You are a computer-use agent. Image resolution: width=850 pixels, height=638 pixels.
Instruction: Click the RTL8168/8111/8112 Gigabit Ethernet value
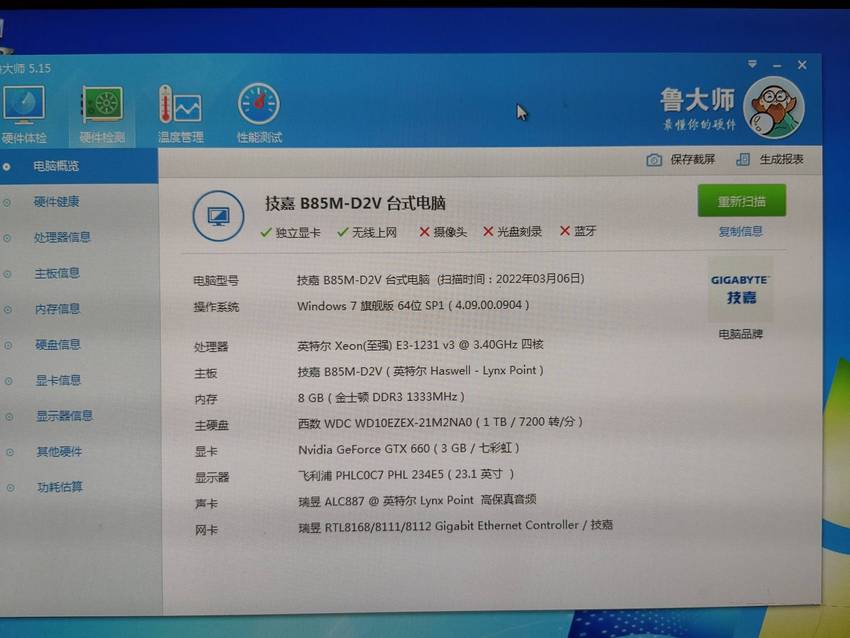pyautogui.click(x=455, y=526)
